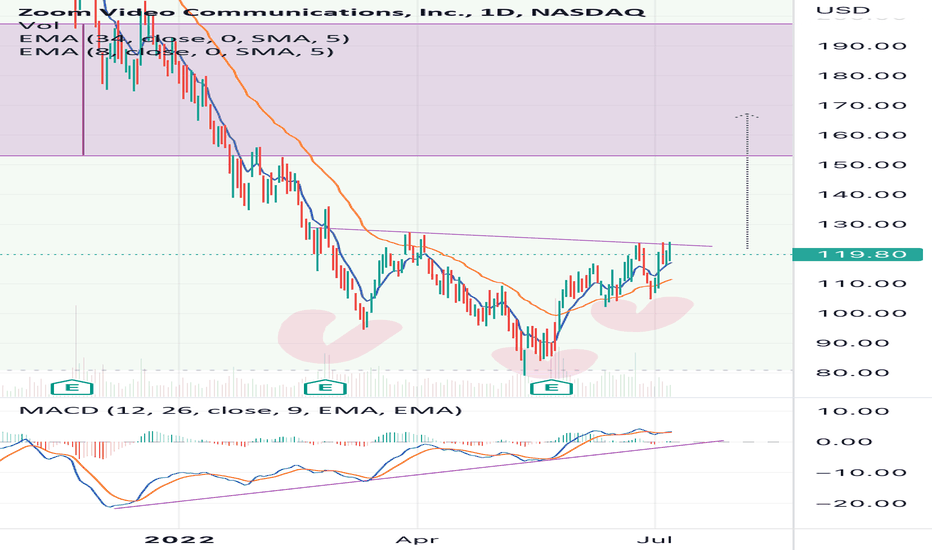Select the EMA (8, close, 0, SMA, 5) legend
The image size is (932, 550).
click(x=177, y=51)
